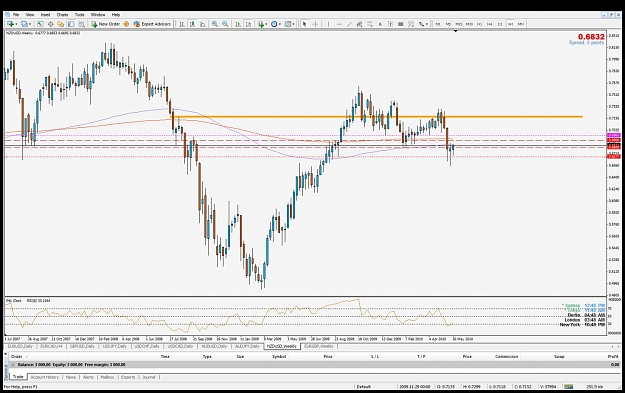Viewport: 625px width, 393px height.
Task: Click the chart shift triangle marker
Action: [x=456, y=31]
